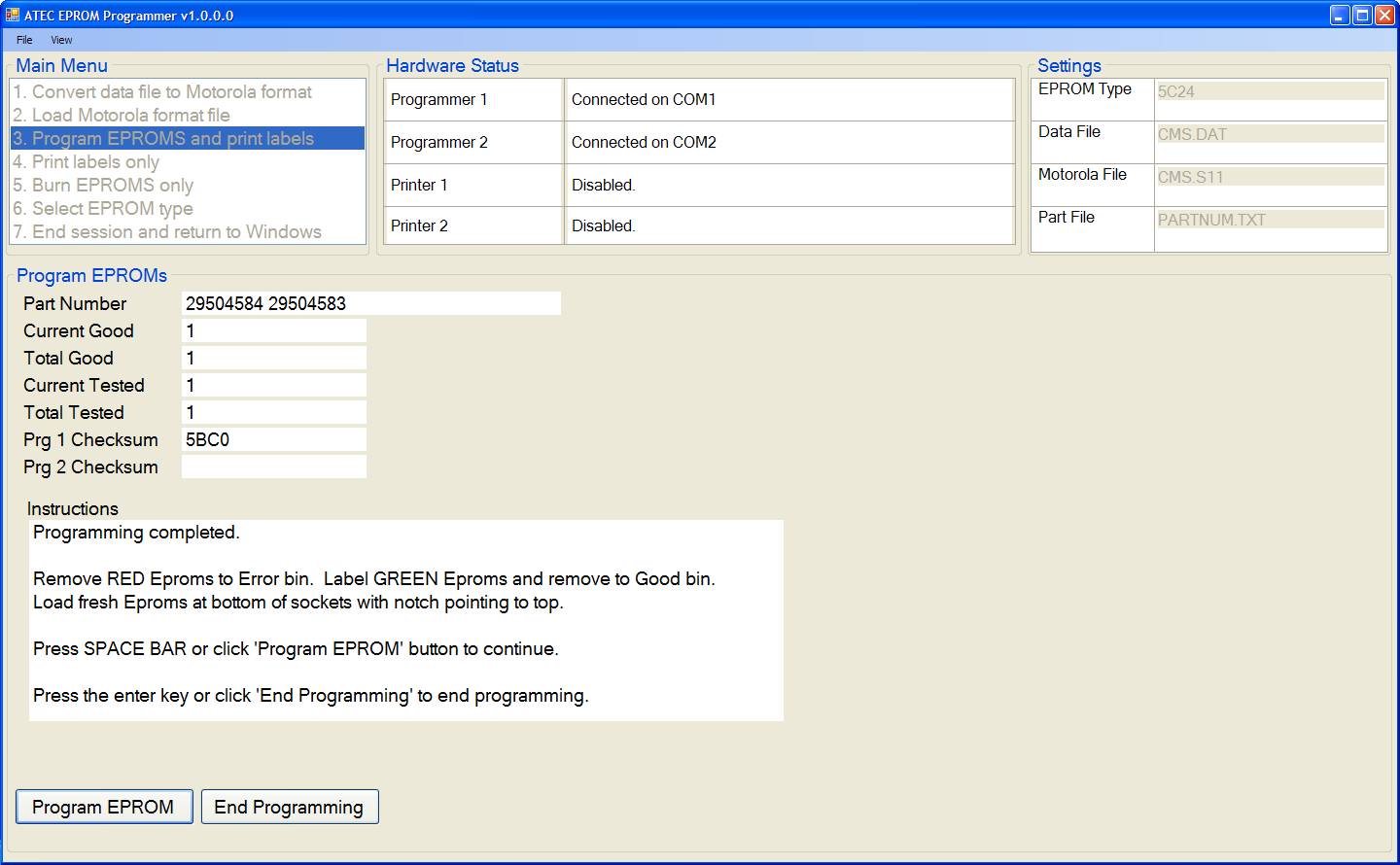The image size is (1400, 865).
Task: Click the ATEC EPROM Programmer title bar icon
Action: 13,15
